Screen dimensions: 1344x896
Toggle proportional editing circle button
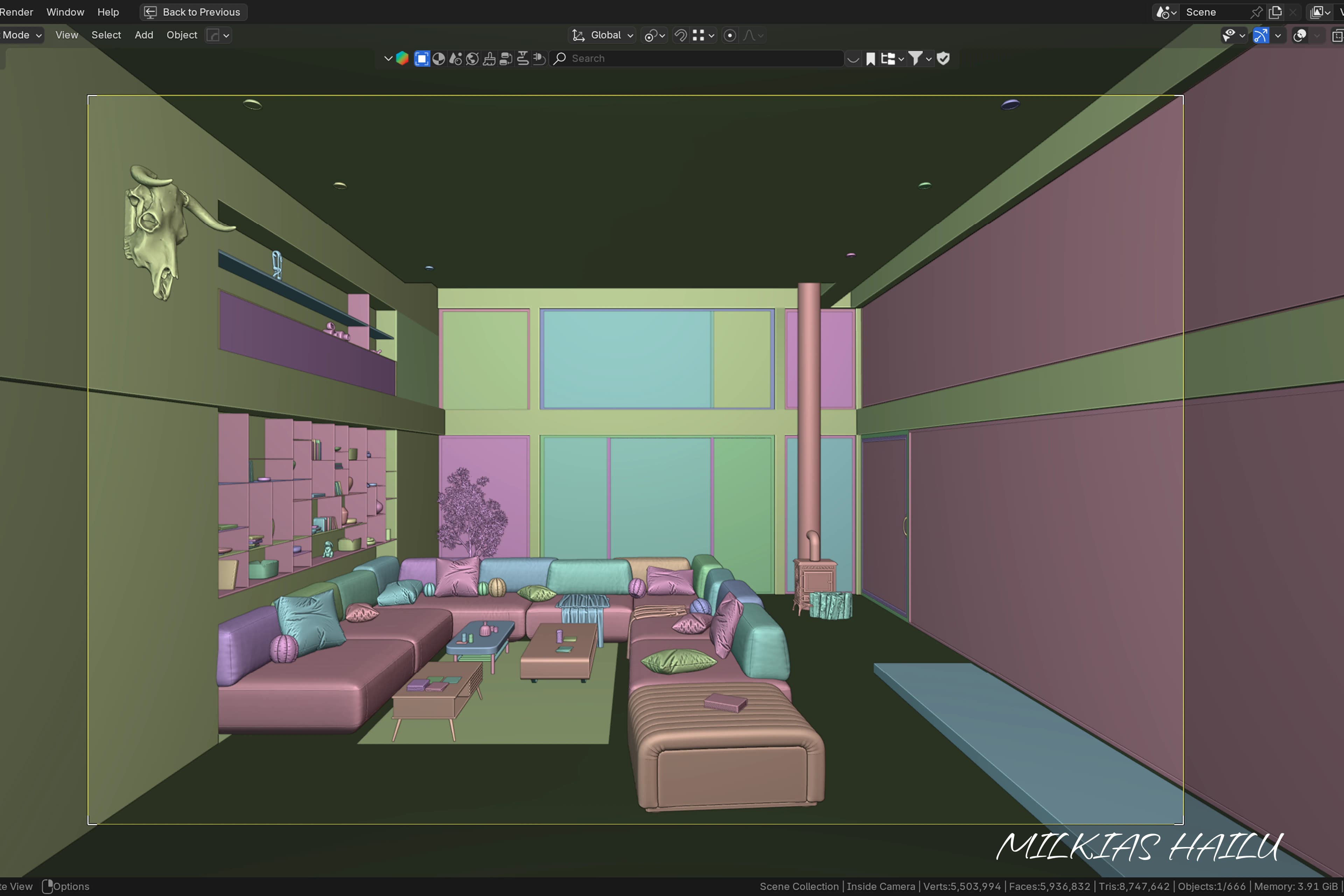click(730, 35)
